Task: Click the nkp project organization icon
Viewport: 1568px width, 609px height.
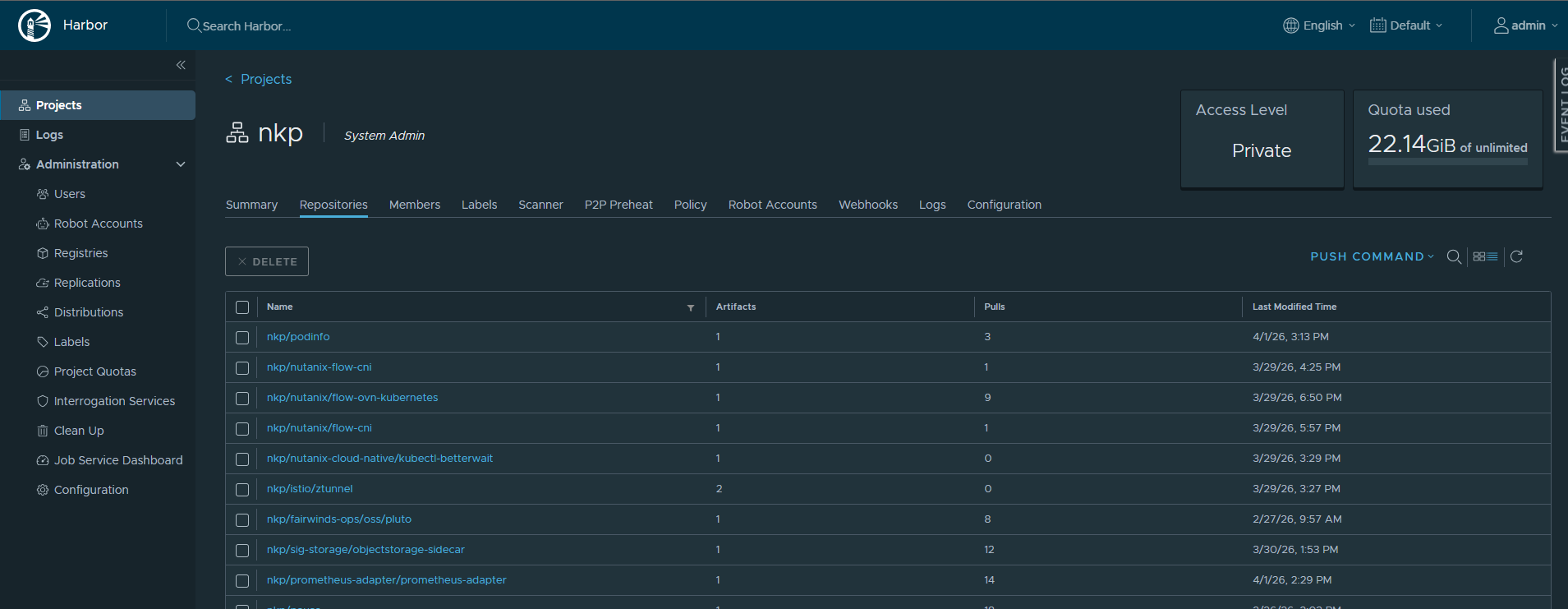Action: [237, 132]
